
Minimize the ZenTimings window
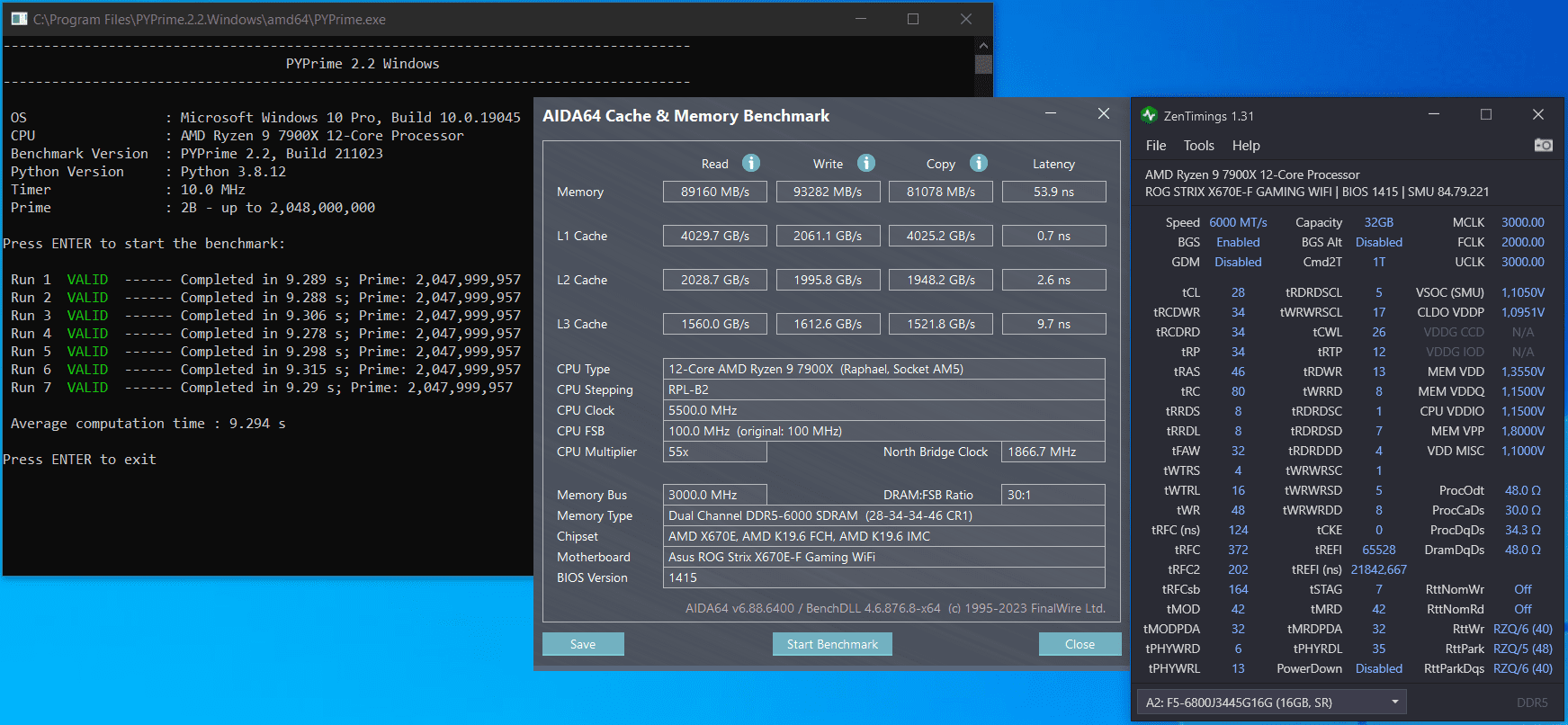click(1434, 114)
